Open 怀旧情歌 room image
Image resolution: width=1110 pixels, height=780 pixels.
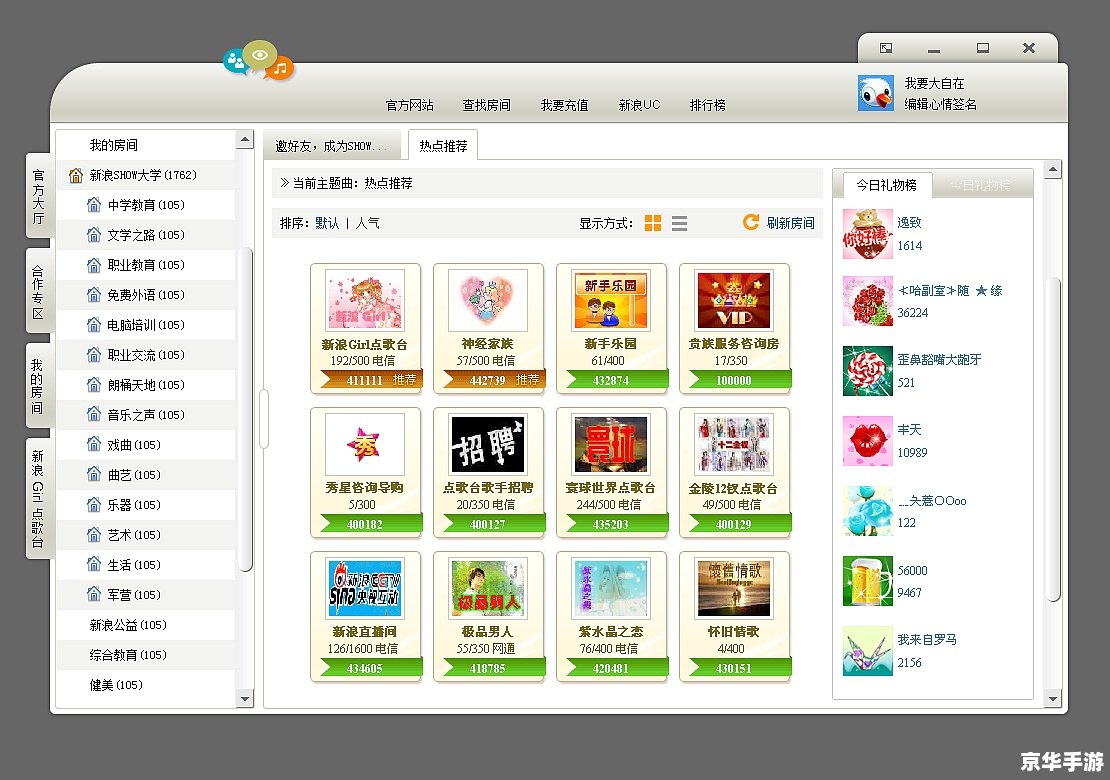coord(733,587)
